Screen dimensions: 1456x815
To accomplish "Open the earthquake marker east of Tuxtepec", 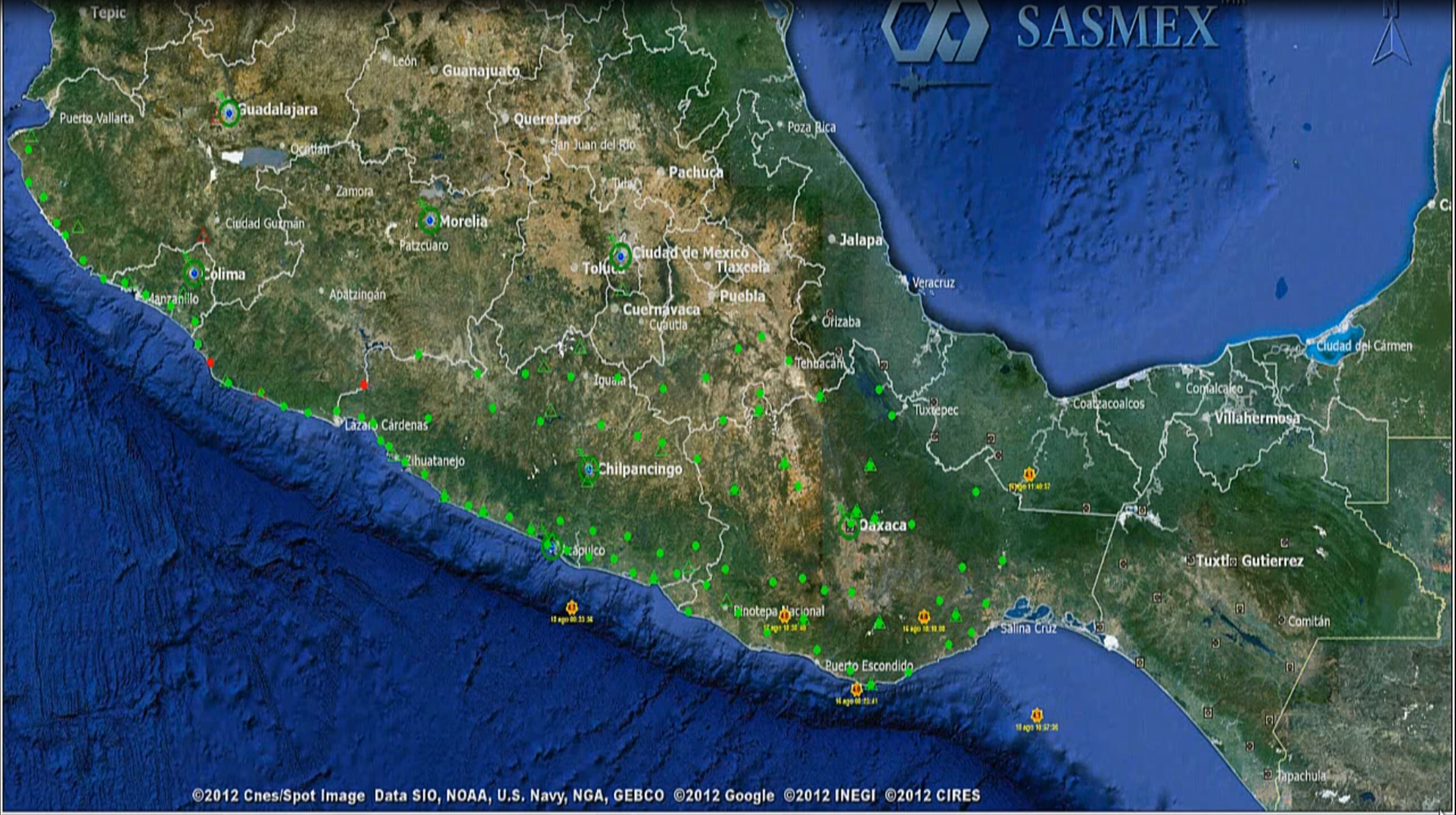I will click(1029, 474).
